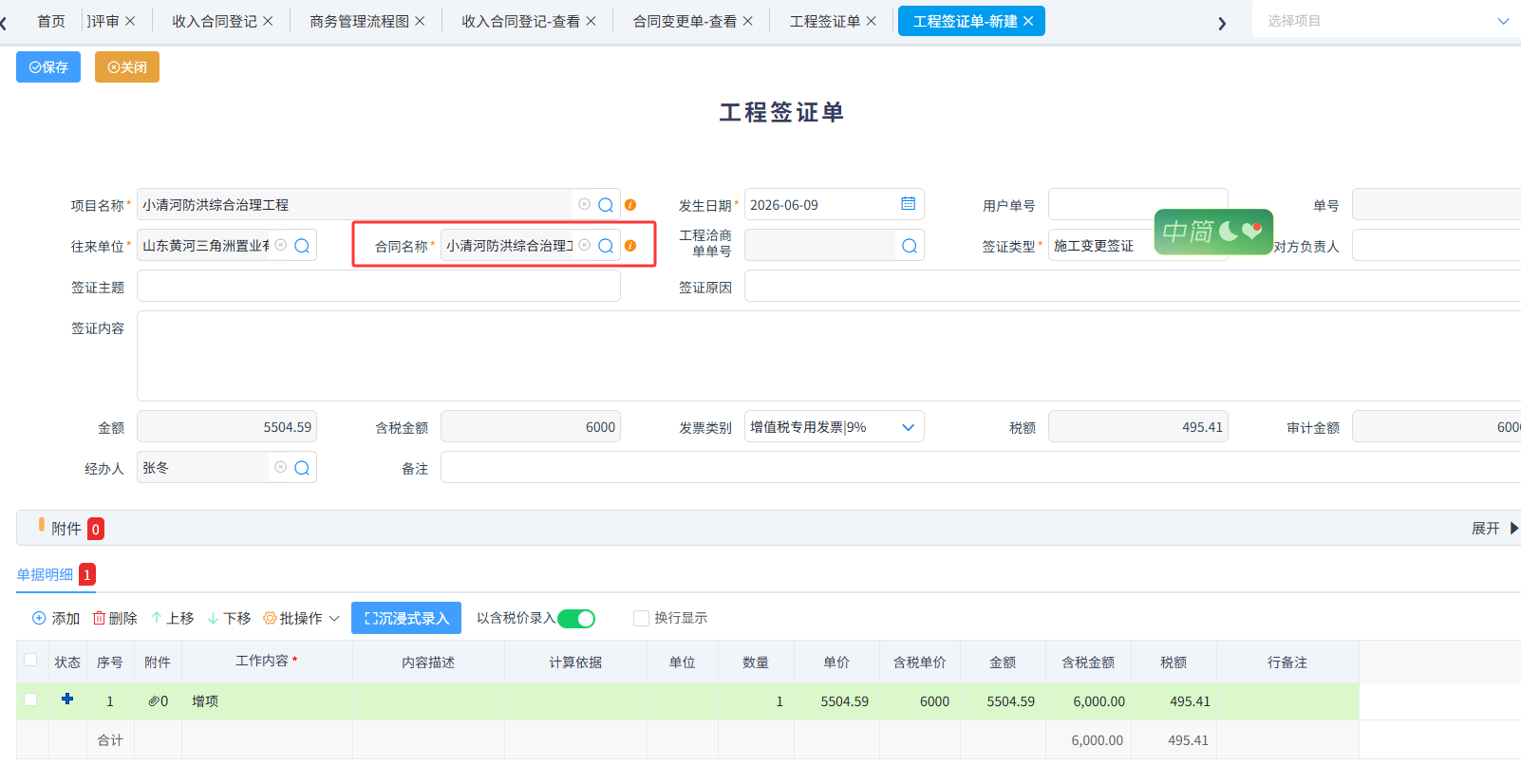Click the 签证内容 text area
The height and width of the screenshot is (784, 1521).
(829, 356)
